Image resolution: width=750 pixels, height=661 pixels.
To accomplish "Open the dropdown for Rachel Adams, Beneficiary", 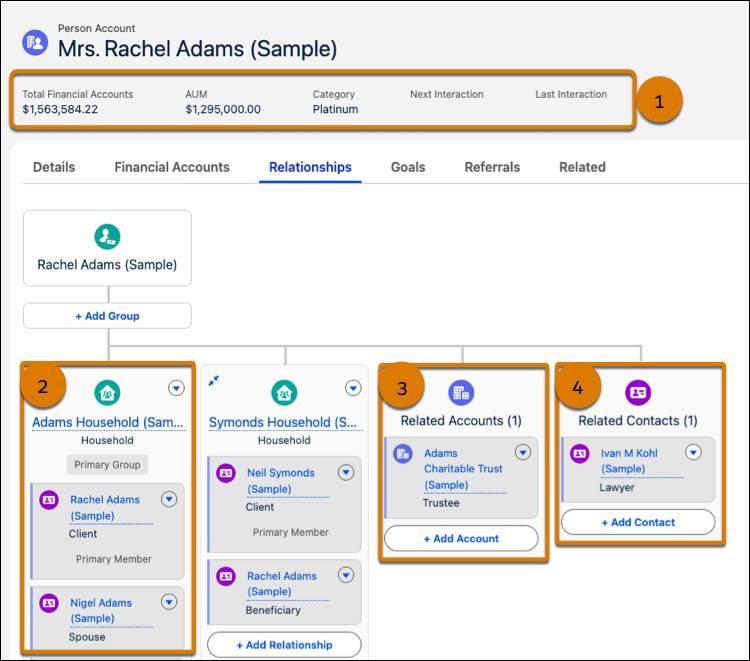I will (346, 574).
